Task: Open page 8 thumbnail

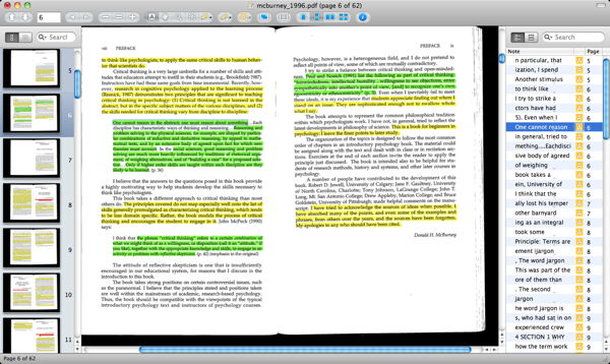Action: (32, 203)
